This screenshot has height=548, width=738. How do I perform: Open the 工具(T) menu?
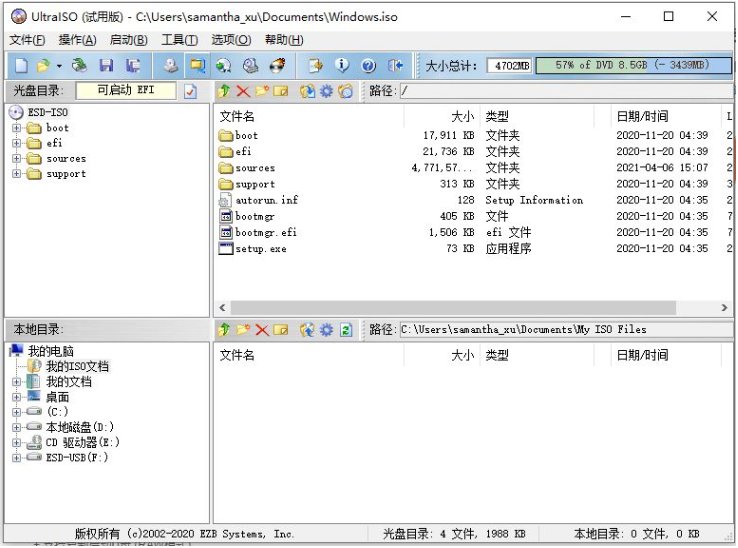tap(179, 40)
